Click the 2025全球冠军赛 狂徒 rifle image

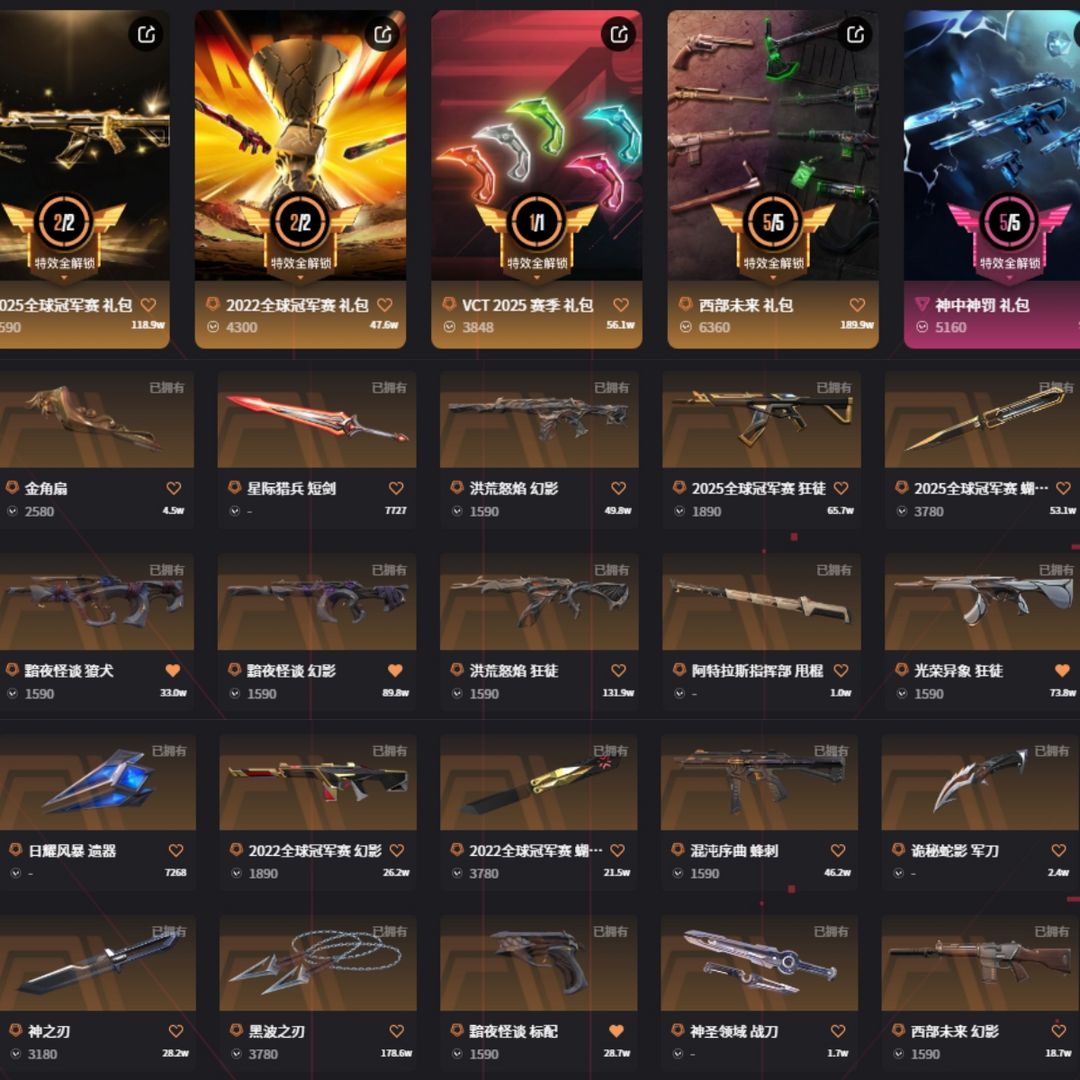[761, 419]
